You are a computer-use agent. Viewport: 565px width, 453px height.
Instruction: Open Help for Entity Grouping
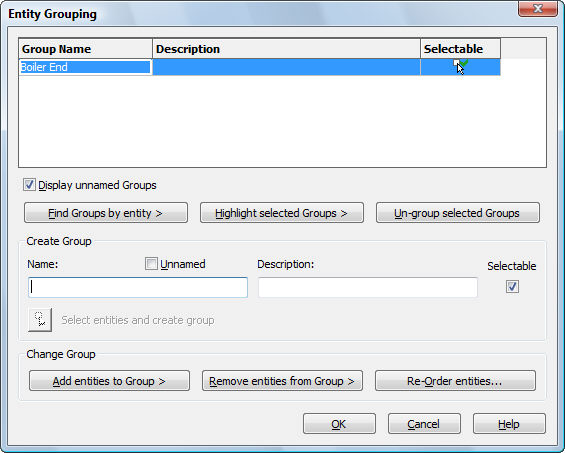pos(509,424)
